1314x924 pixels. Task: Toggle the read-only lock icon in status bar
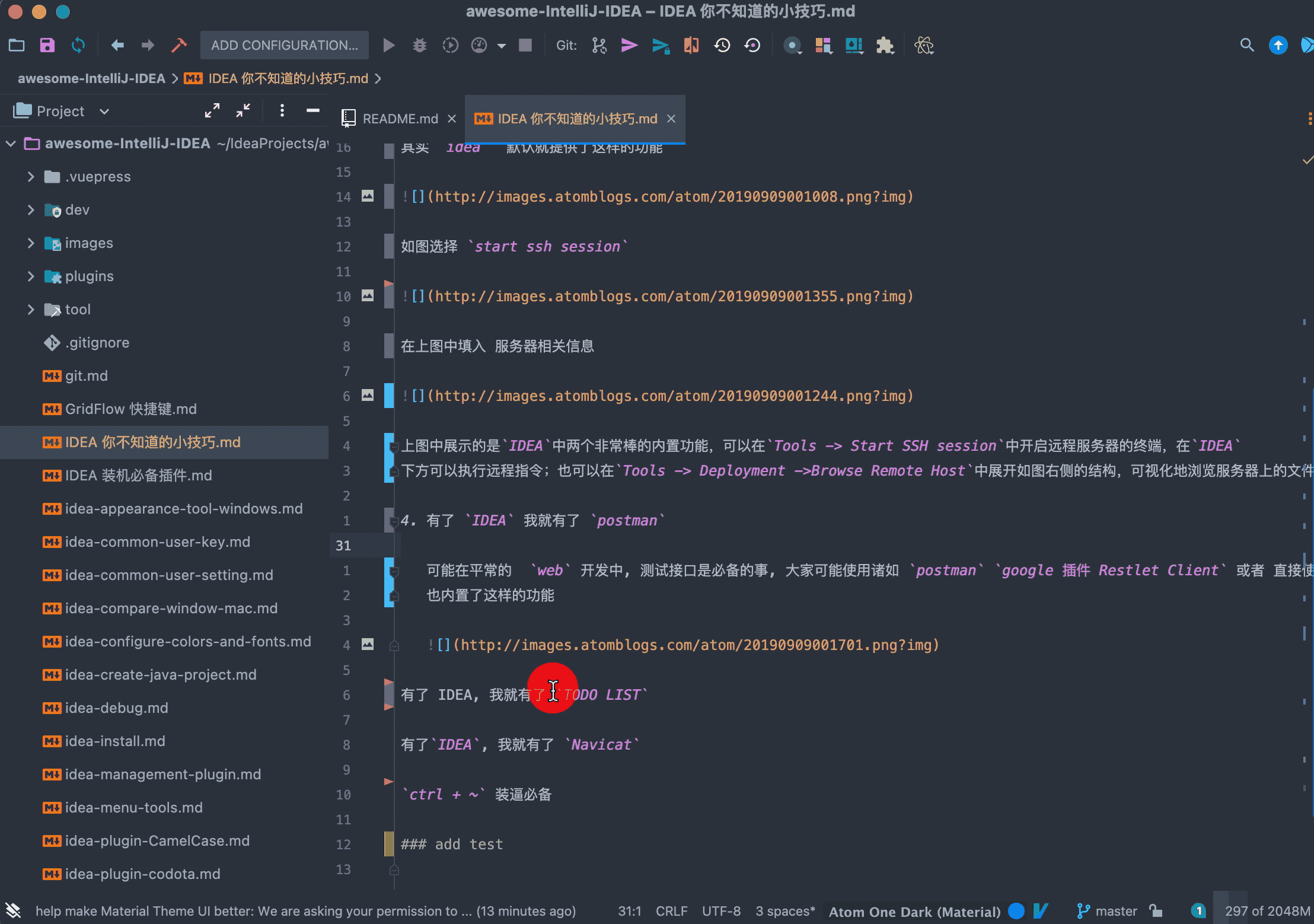tap(1155, 910)
